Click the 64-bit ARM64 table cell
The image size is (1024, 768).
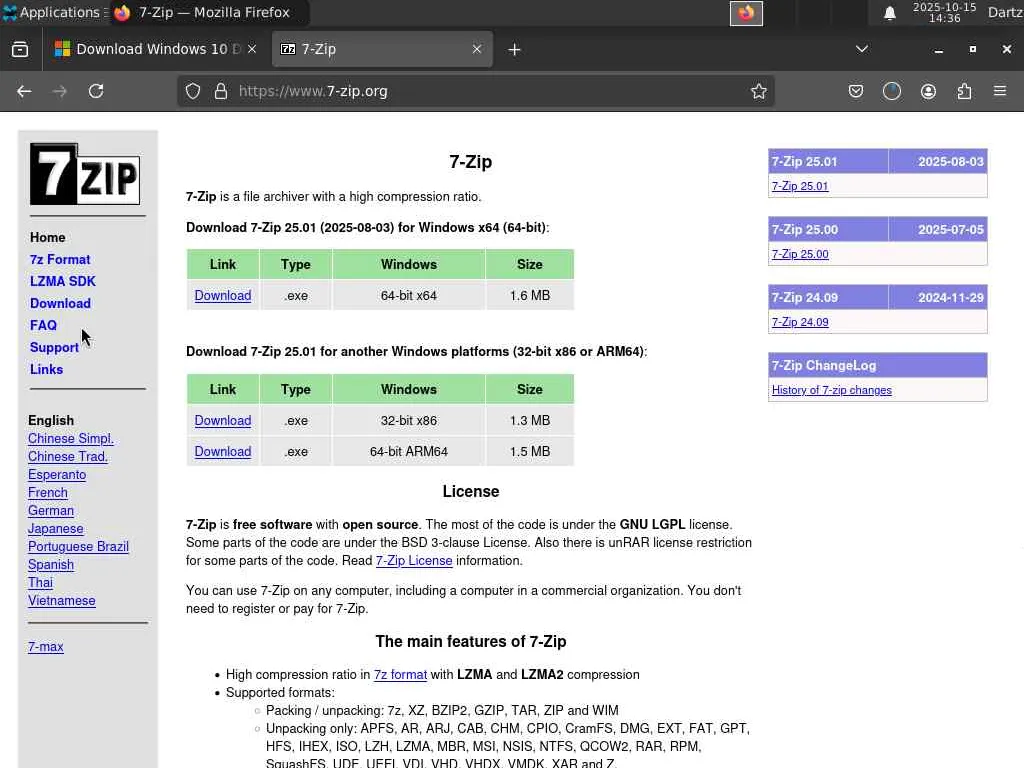(409, 451)
